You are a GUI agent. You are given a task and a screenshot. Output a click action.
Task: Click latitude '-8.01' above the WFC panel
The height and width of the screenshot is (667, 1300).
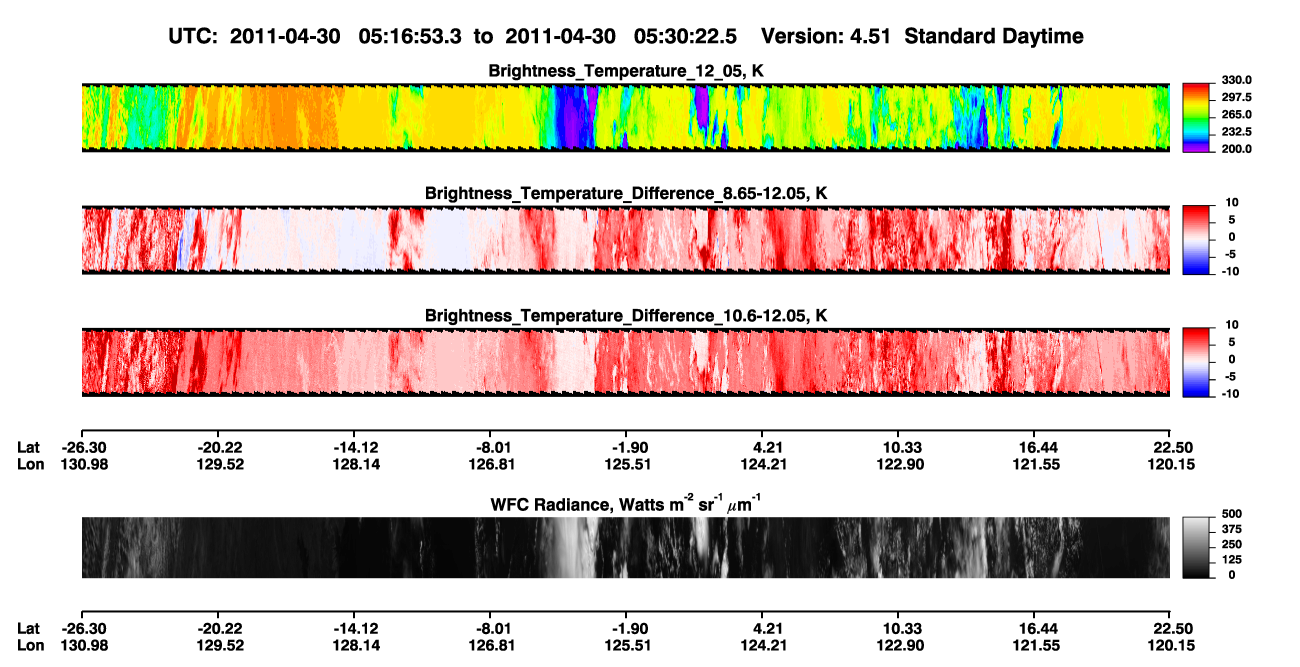[494, 448]
